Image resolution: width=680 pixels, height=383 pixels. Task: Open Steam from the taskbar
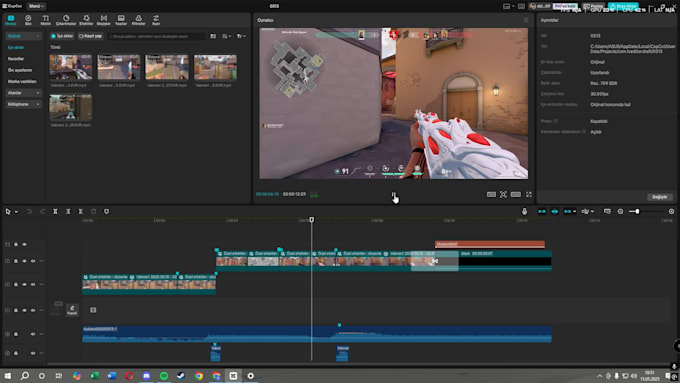pos(181,376)
